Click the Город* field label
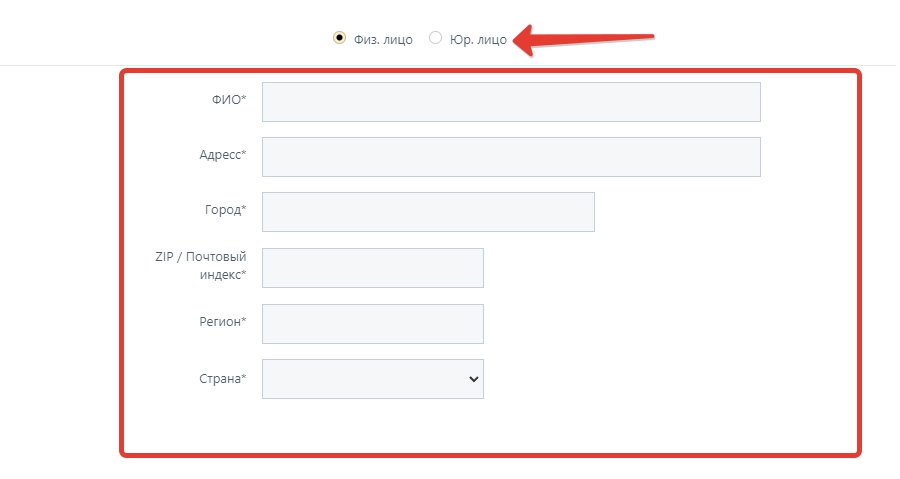 [x=224, y=210]
